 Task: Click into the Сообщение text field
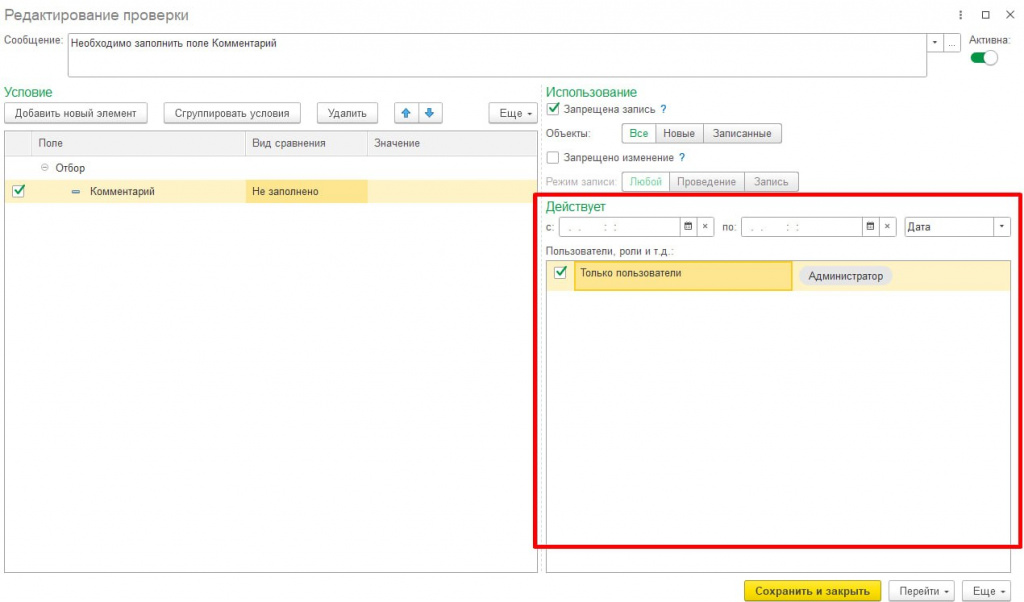(497, 55)
